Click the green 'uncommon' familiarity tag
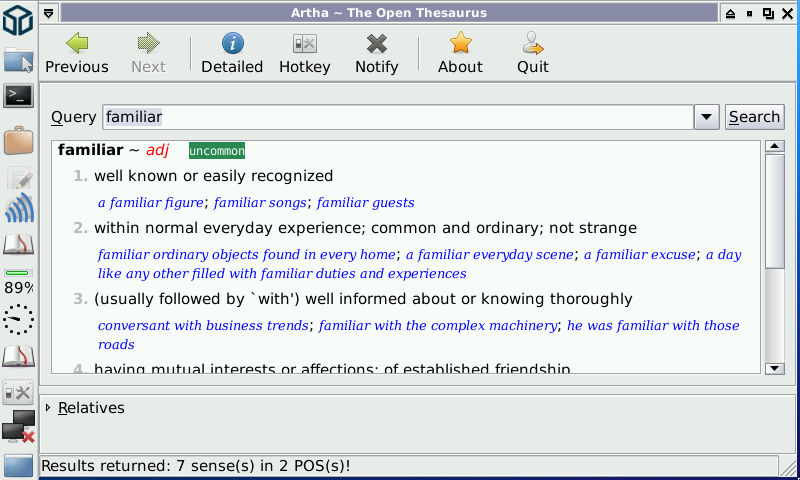 [217, 150]
